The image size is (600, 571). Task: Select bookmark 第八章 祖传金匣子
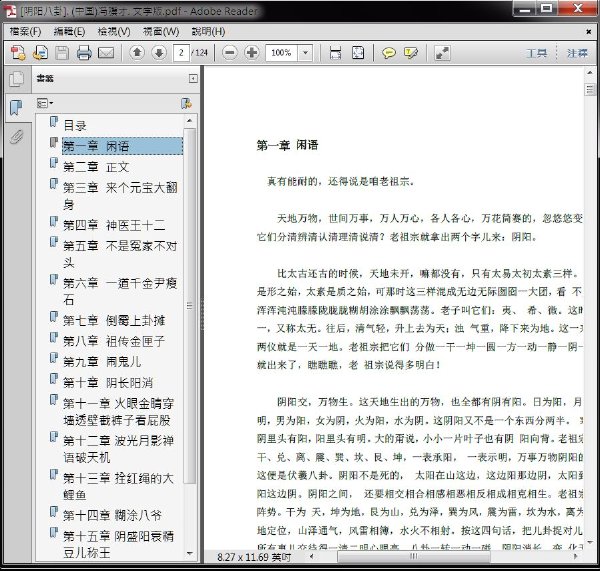click(114, 341)
